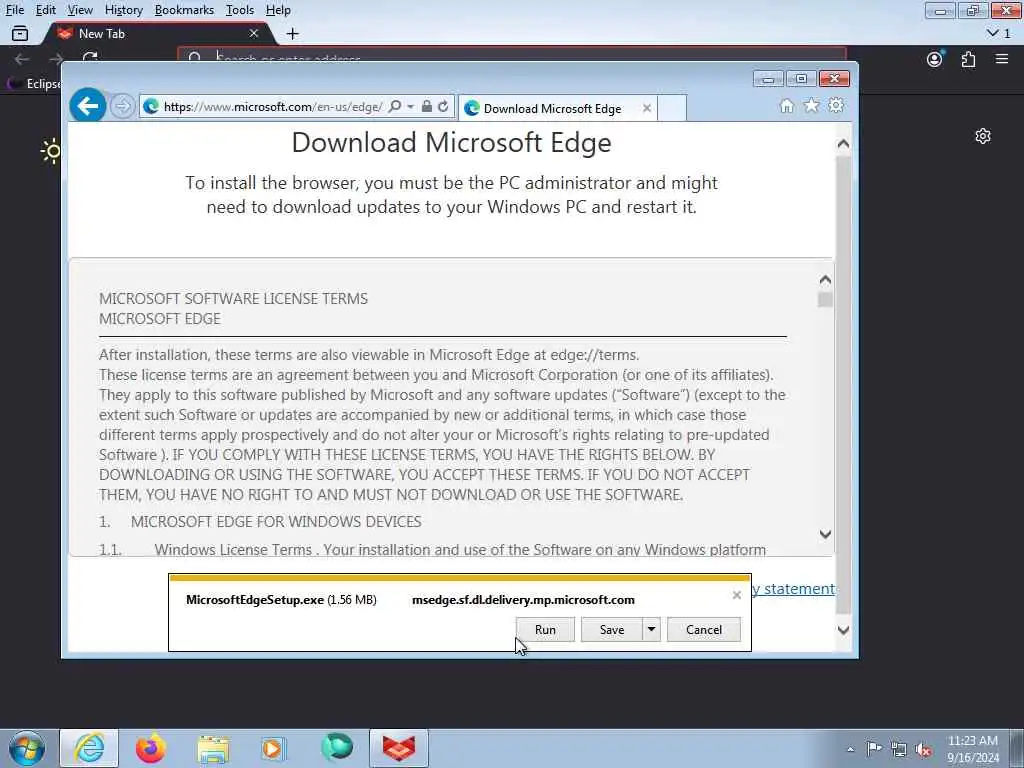Open Windows Explorer folder on taskbar
1024x768 pixels.
pyautogui.click(x=213, y=748)
